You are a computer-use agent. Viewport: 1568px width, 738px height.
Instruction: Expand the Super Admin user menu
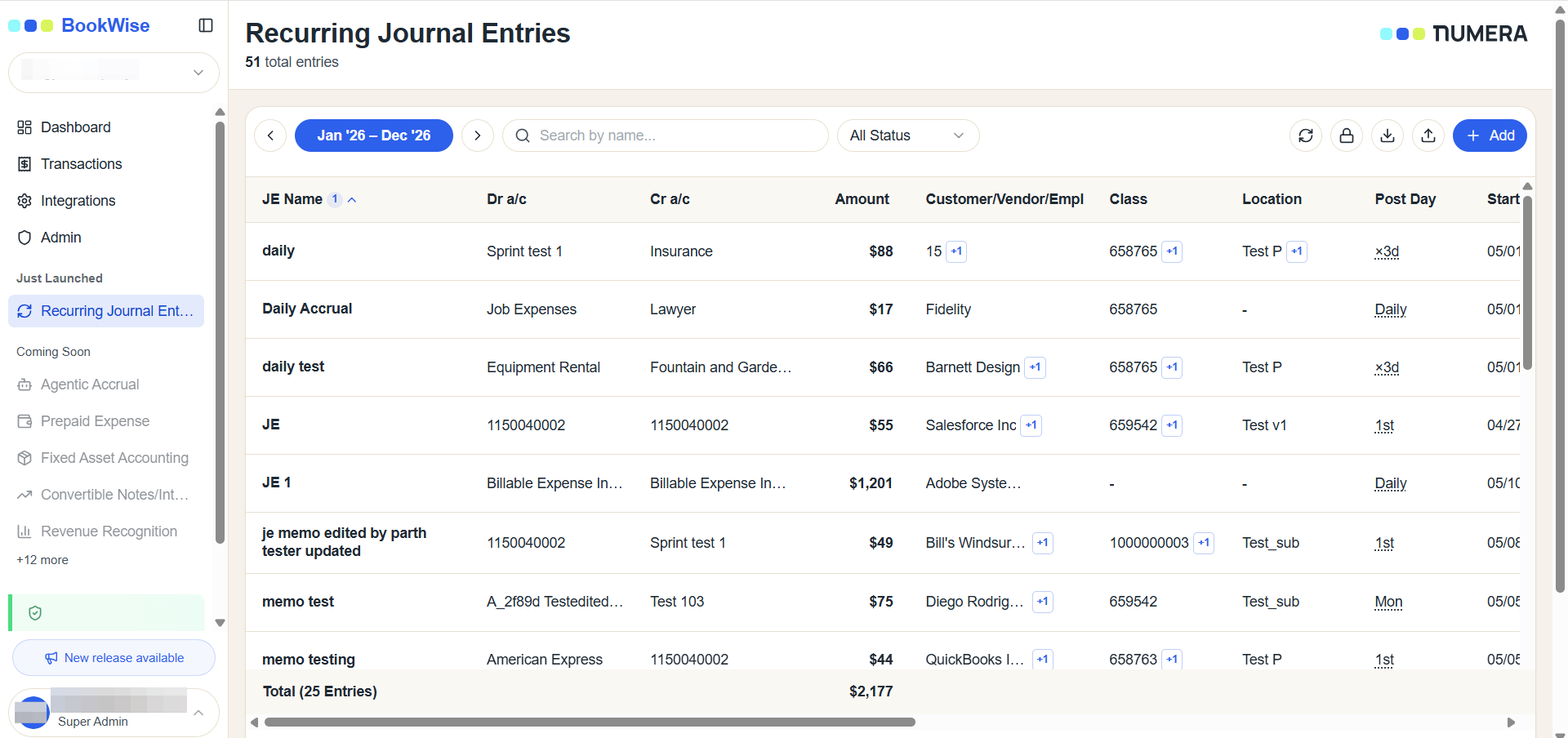click(x=114, y=713)
